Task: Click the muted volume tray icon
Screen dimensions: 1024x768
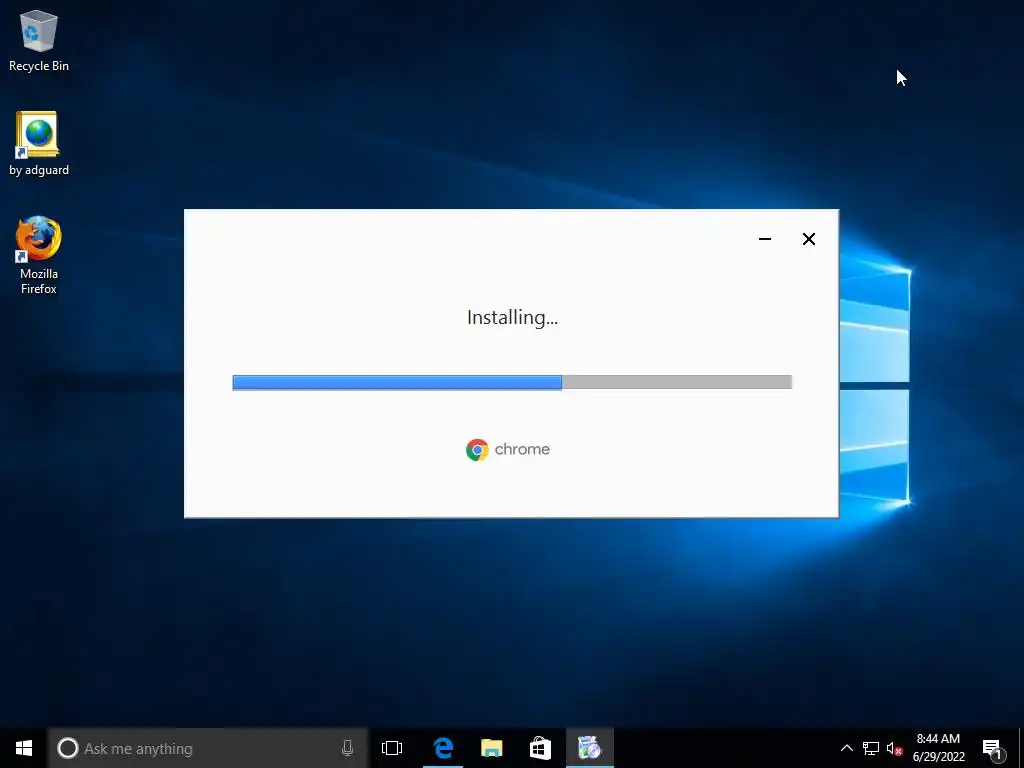Action: coord(894,748)
